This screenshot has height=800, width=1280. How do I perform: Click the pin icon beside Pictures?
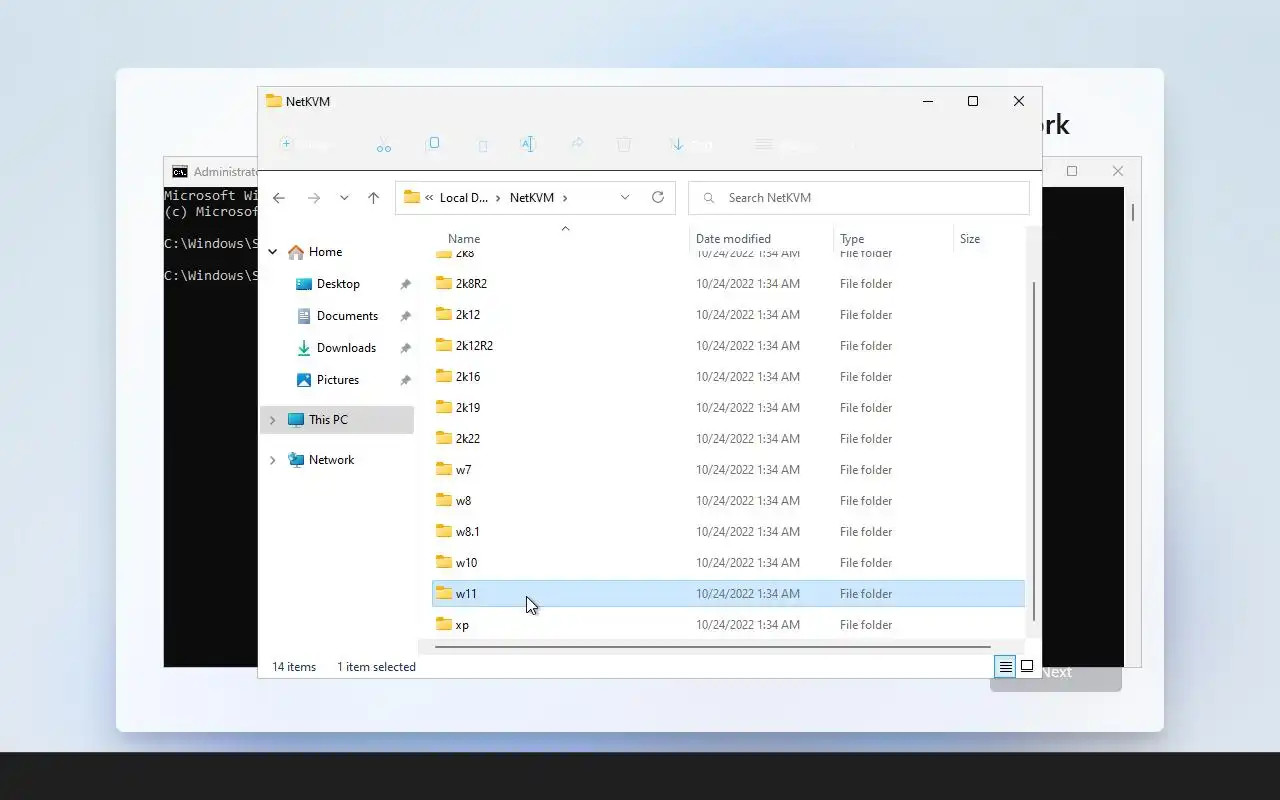(x=405, y=380)
